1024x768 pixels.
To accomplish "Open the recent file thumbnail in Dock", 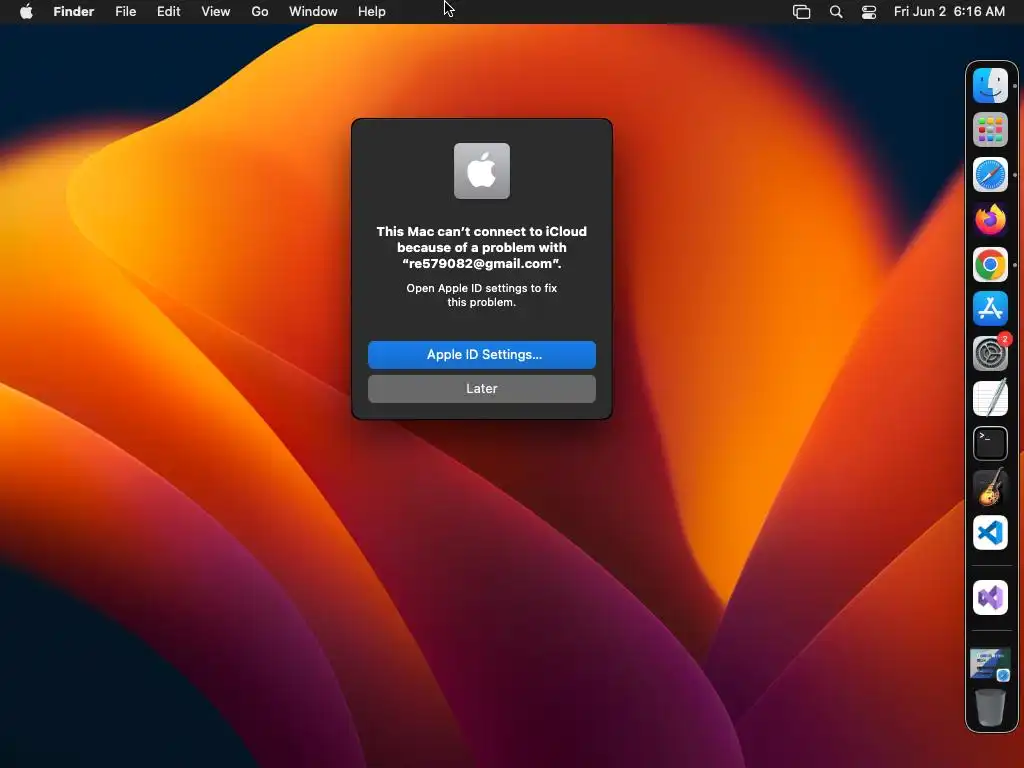I will (991, 665).
